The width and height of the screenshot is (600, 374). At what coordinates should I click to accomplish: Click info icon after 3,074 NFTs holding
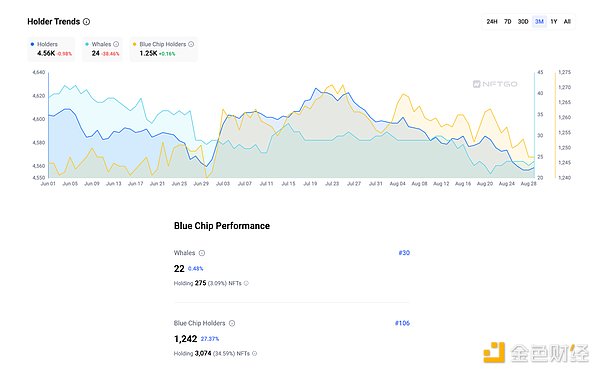254,353
